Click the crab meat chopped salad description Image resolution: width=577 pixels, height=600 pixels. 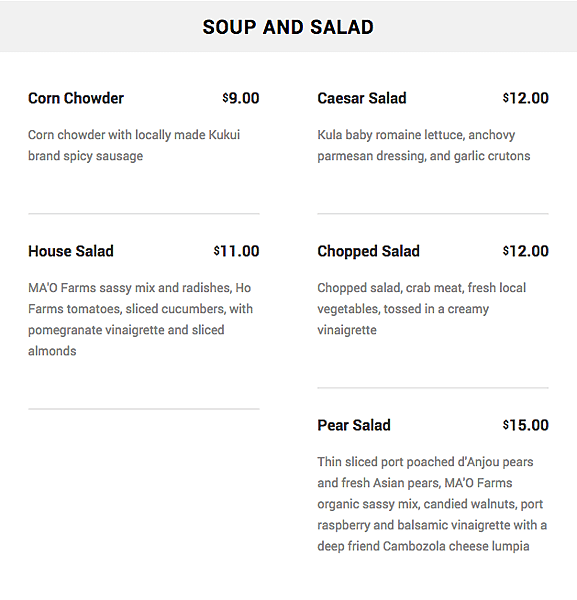[422, 309]
